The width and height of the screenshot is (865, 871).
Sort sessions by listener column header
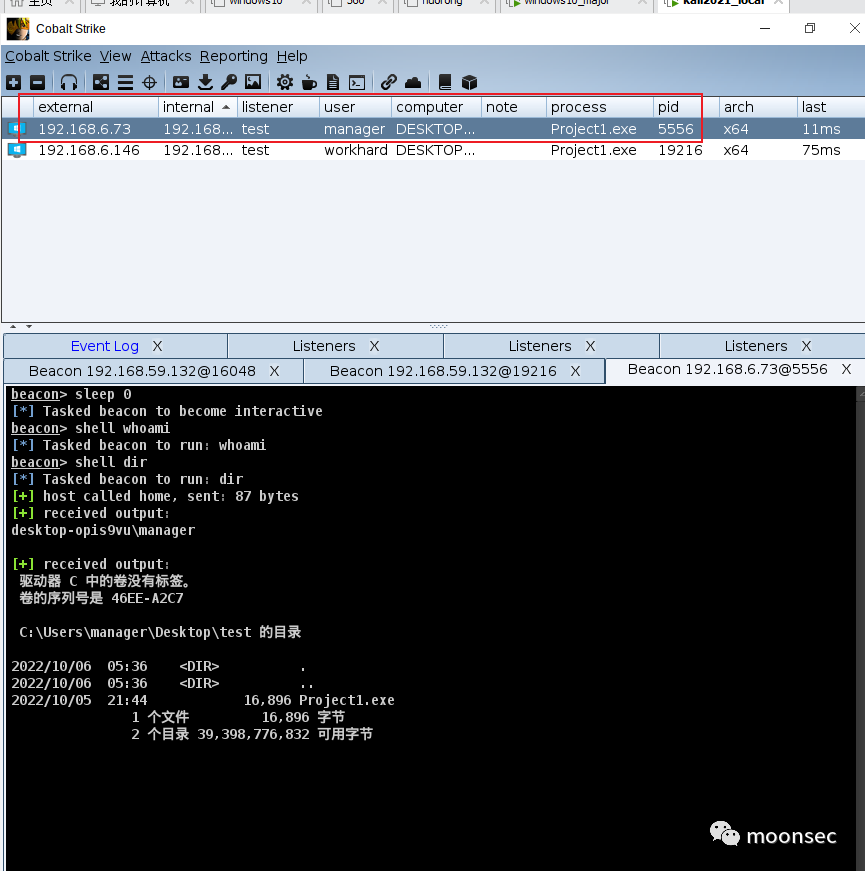(278, 107)
